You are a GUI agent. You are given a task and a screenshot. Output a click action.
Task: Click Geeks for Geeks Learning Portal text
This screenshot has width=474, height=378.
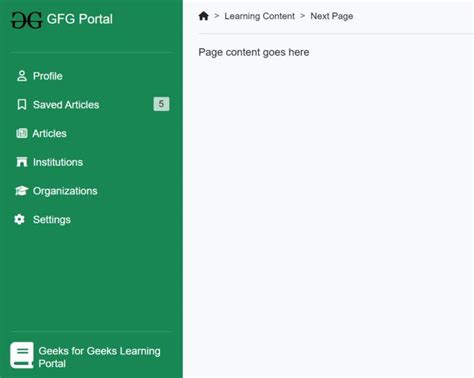click(x=99, y=357)
